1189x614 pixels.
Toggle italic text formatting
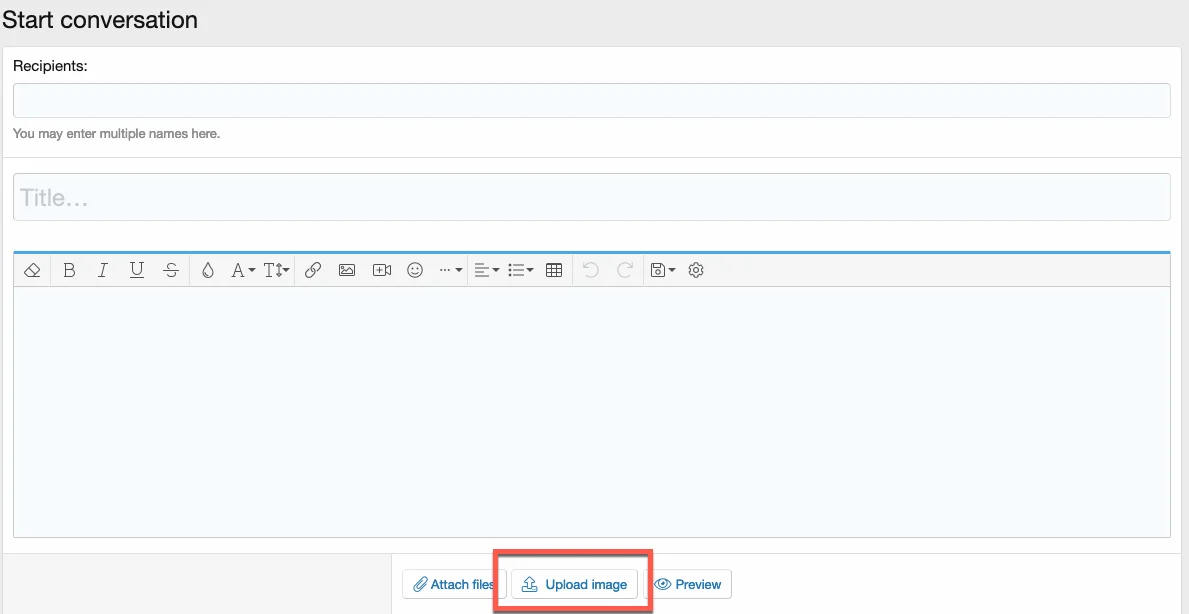click(x=102, y=270)
